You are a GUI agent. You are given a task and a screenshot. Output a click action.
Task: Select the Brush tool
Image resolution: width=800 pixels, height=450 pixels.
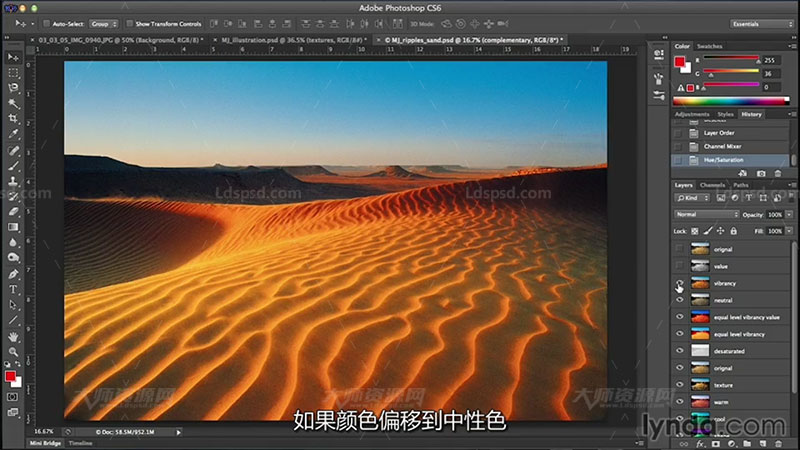13,166
